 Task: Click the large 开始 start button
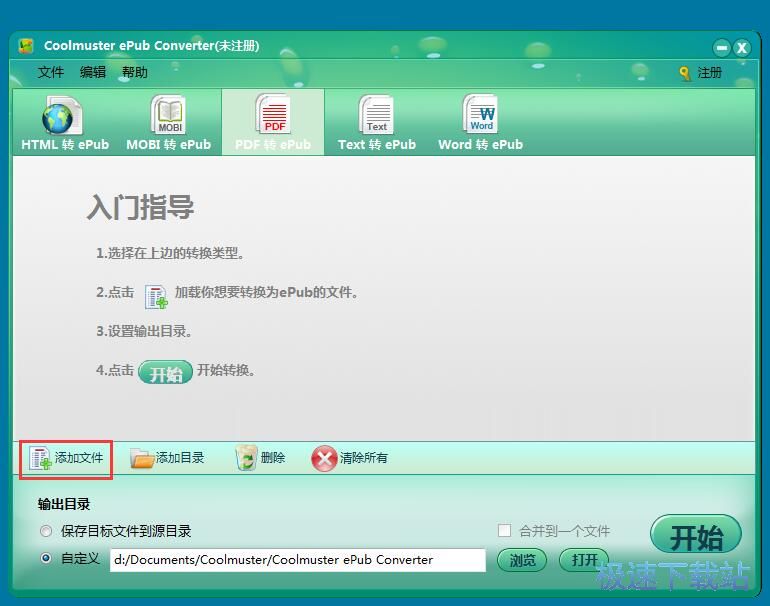click(696, 536)
